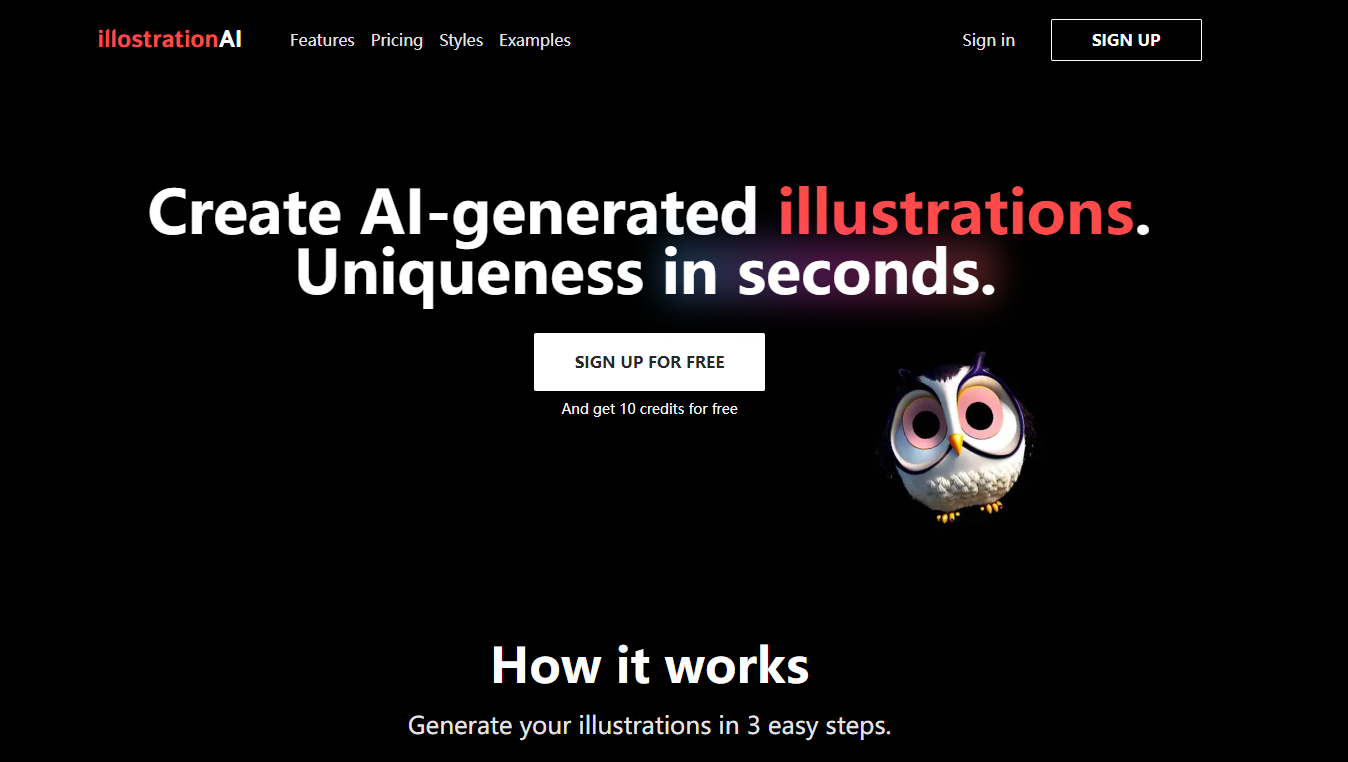Open the Styles menu item
Screen dimensions: 1348x762
(461, 40)
